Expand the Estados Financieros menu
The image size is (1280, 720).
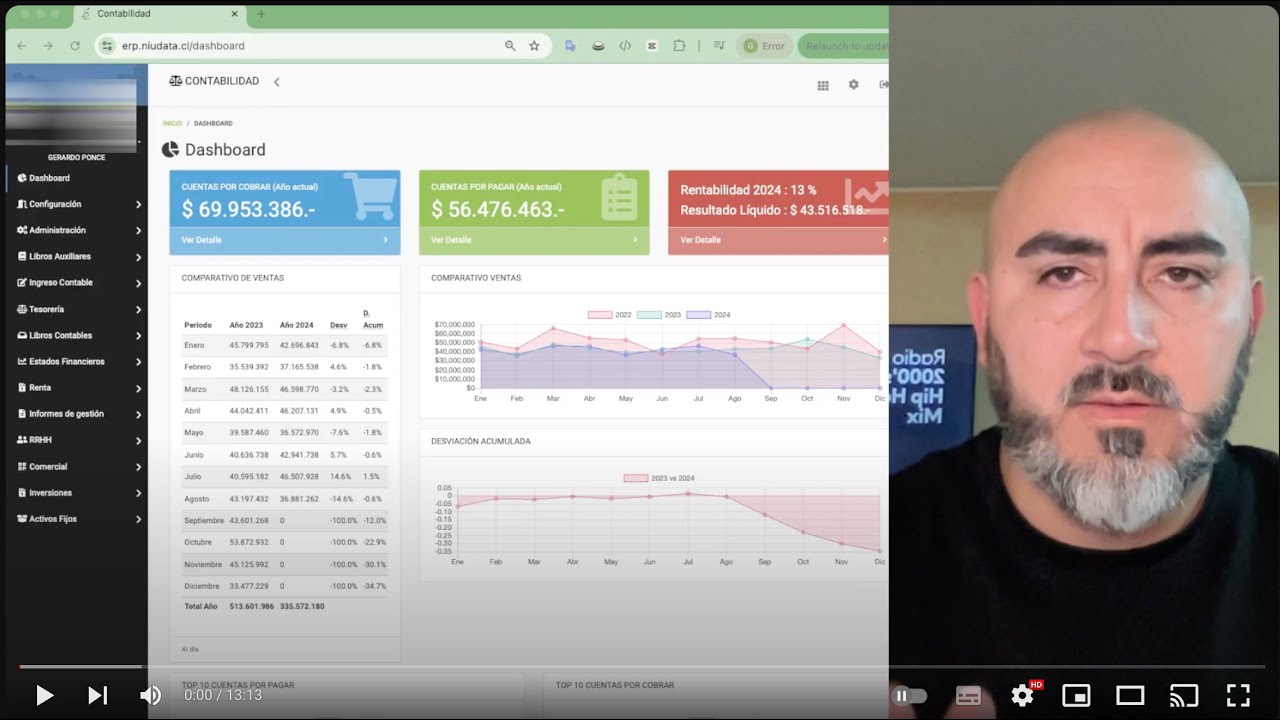76,361
